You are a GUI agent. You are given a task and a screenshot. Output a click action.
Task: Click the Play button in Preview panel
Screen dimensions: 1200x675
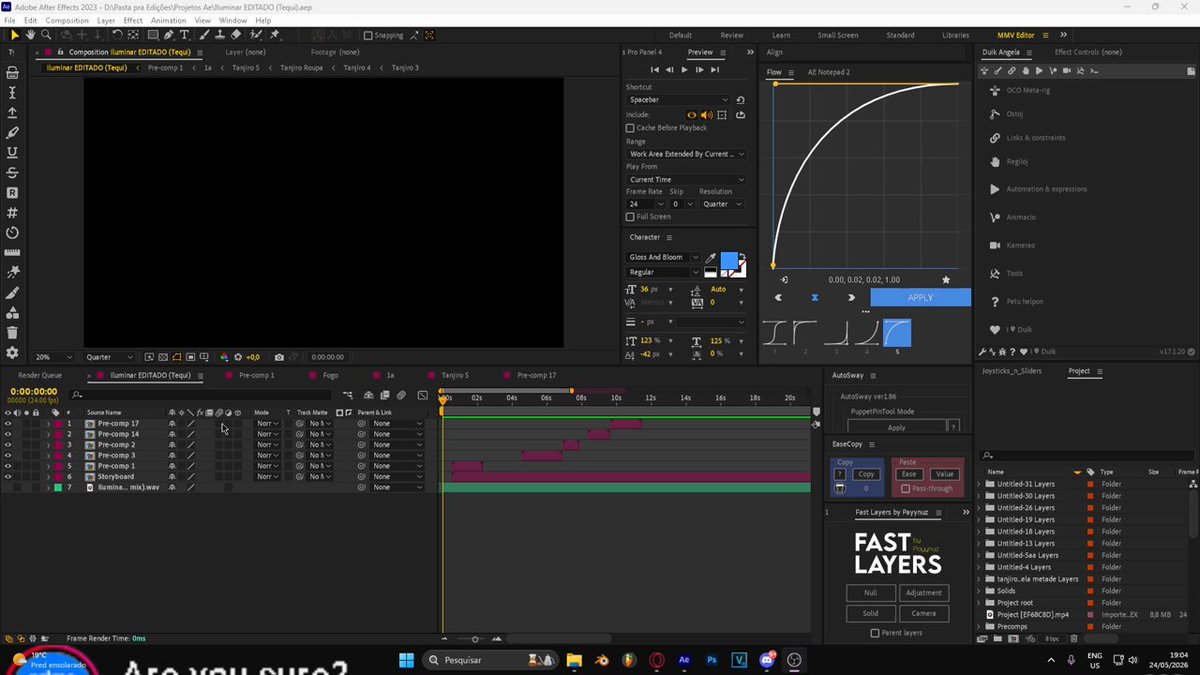pyautogui.click(x=684, y=70)
